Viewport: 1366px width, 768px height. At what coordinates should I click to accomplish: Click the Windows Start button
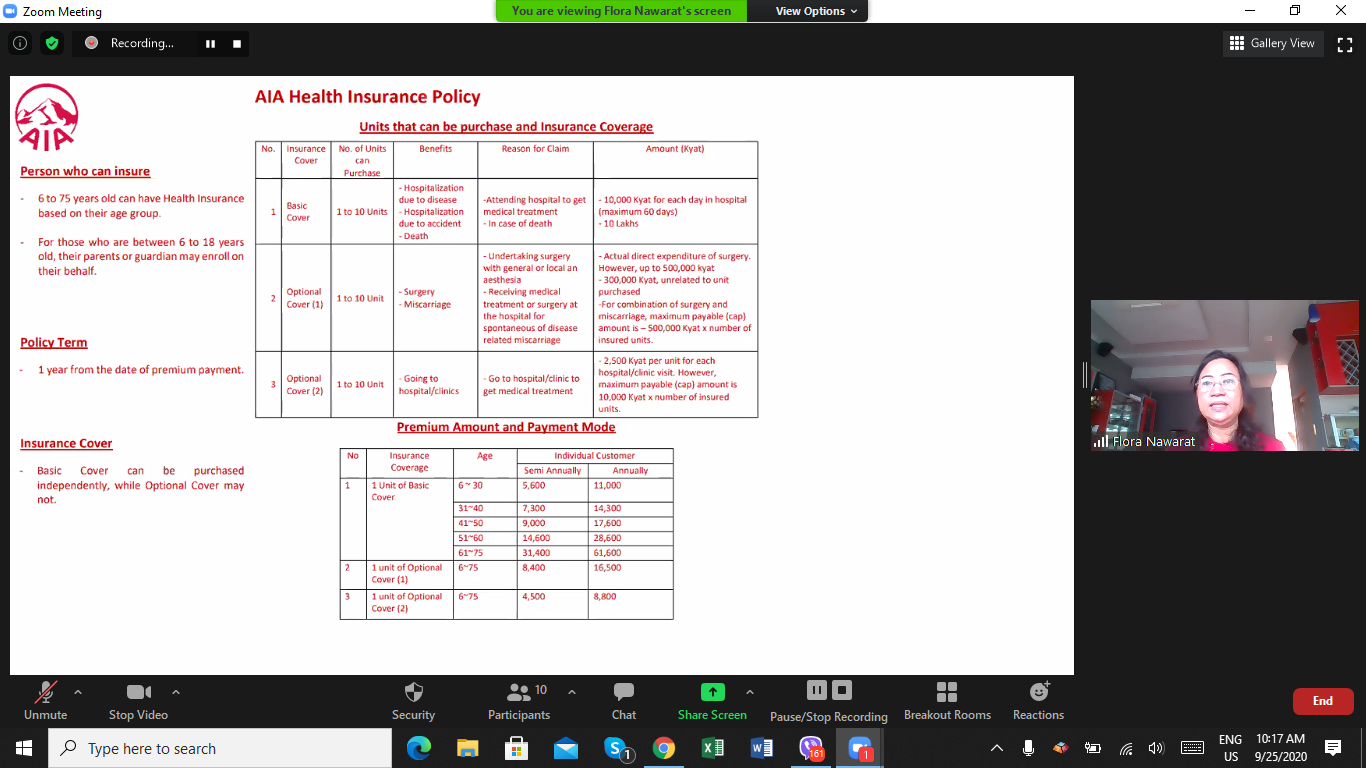tap(24, 748)
